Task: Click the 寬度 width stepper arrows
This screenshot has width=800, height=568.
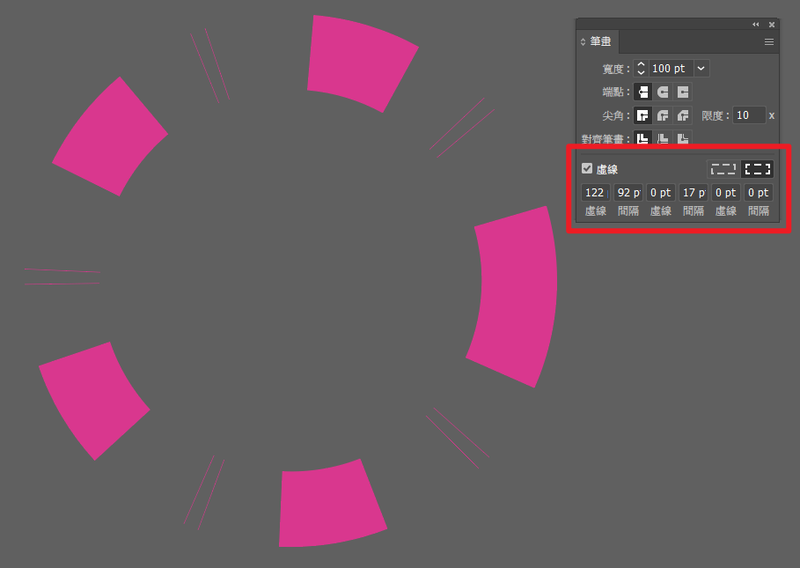Action: [x=640, y=68]
